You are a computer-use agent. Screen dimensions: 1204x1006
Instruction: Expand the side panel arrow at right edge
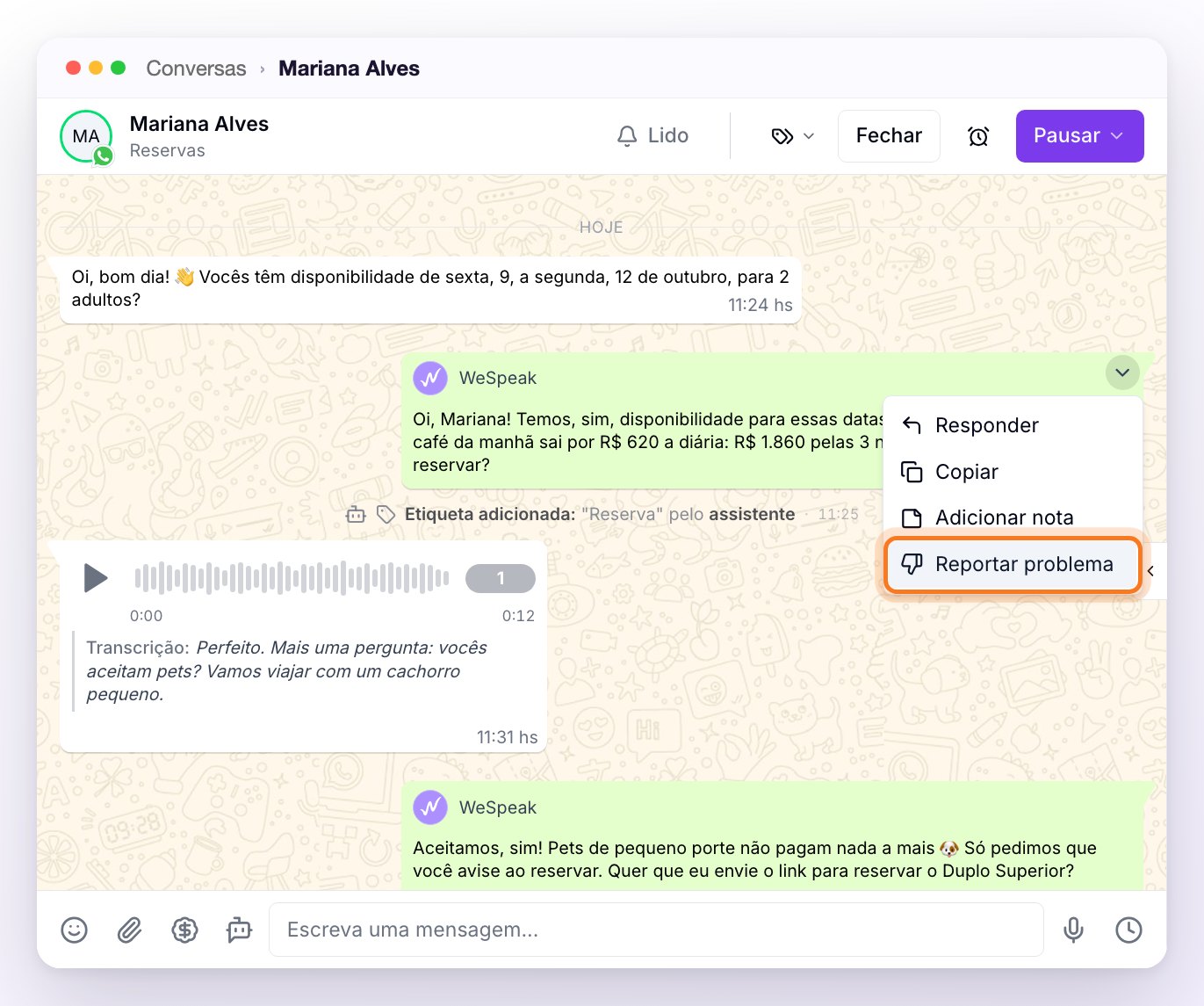coord(1151,571)
